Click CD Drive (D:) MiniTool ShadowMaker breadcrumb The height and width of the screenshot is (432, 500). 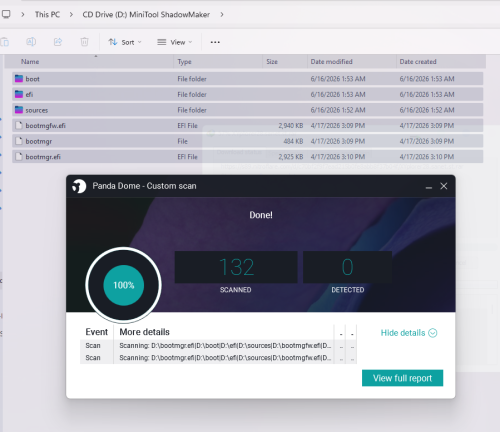(x=146, y=14)
